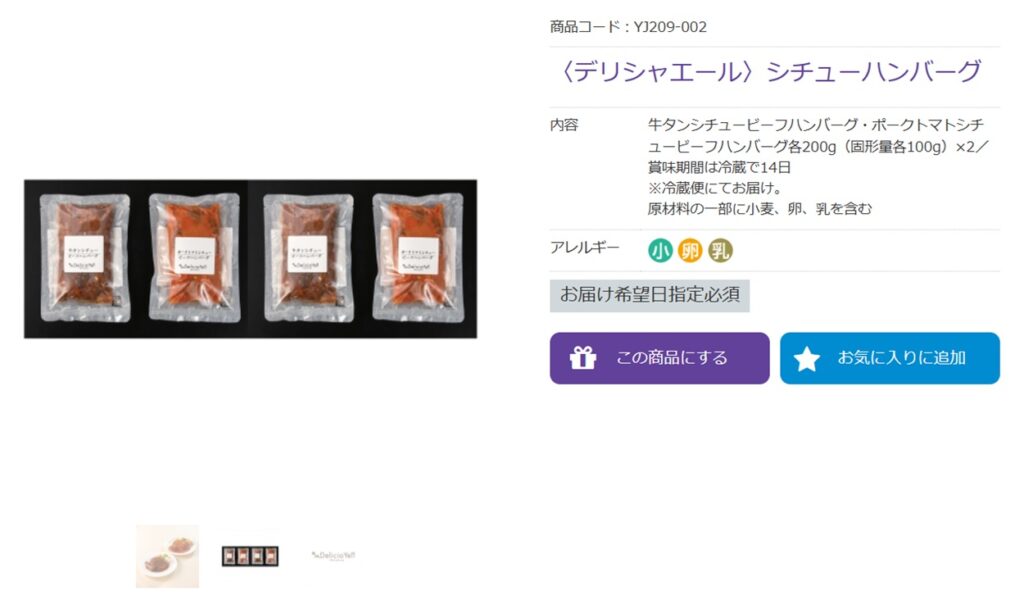Click the アレルギー row label
Viewport: 1024px width, 600px height.
584,247
